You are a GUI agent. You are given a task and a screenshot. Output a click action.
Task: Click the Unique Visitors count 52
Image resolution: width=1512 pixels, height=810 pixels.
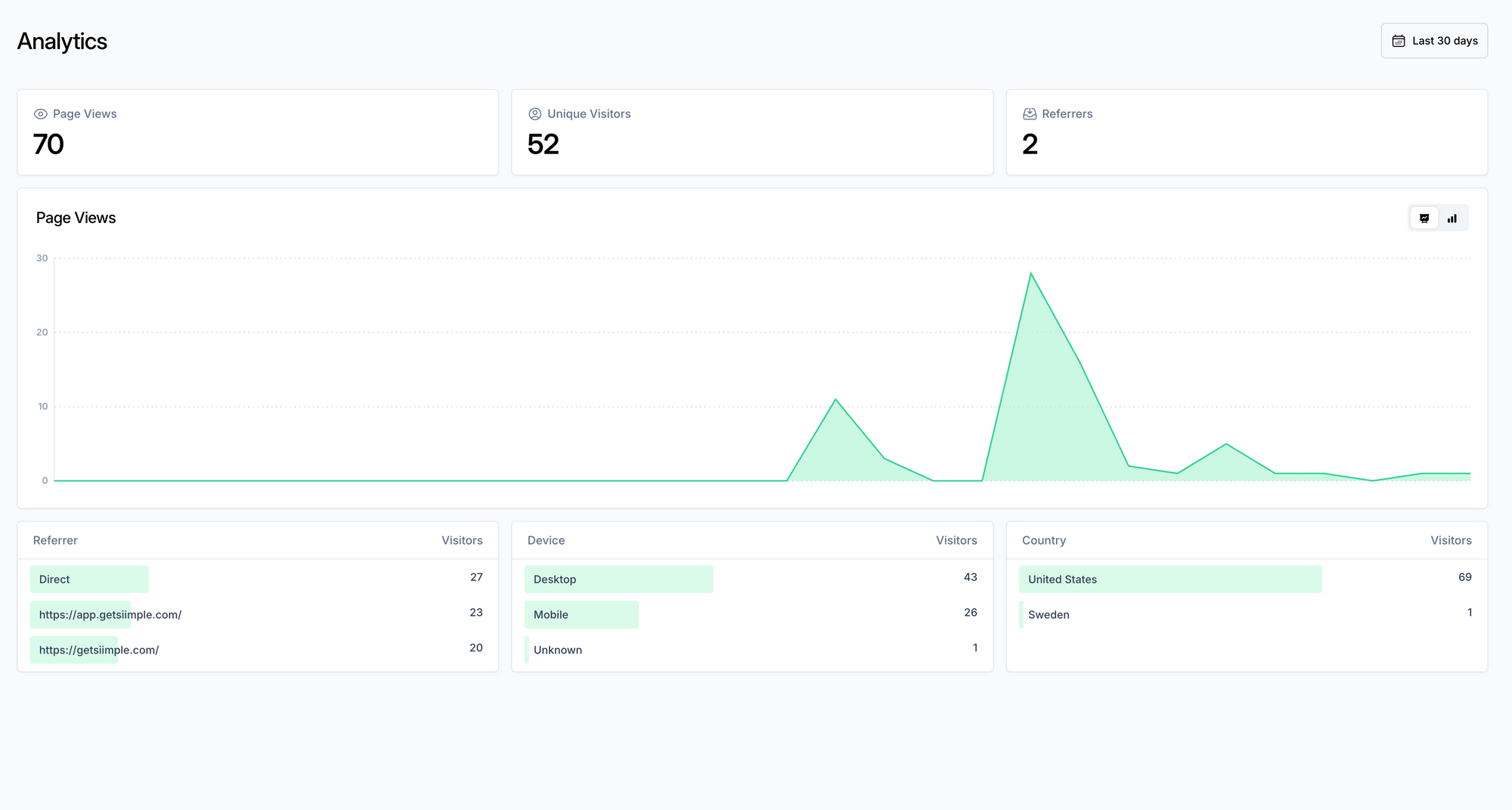(544, 144)
